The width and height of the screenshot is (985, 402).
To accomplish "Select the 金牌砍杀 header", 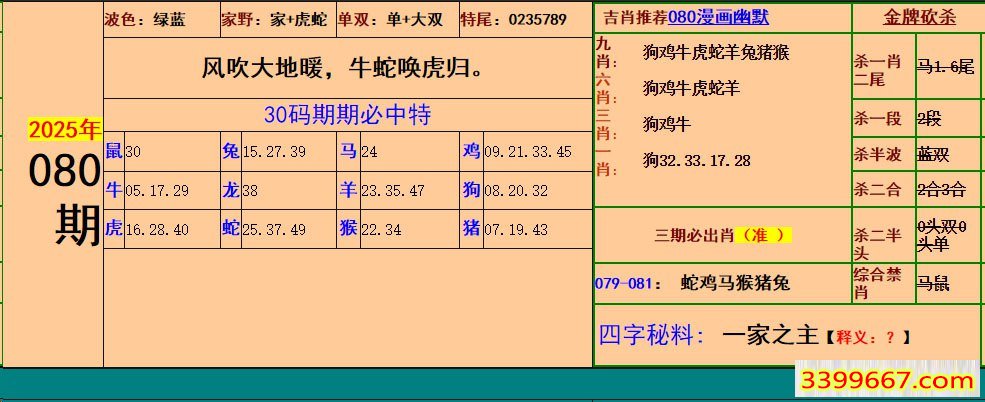I will pos(918,18).
